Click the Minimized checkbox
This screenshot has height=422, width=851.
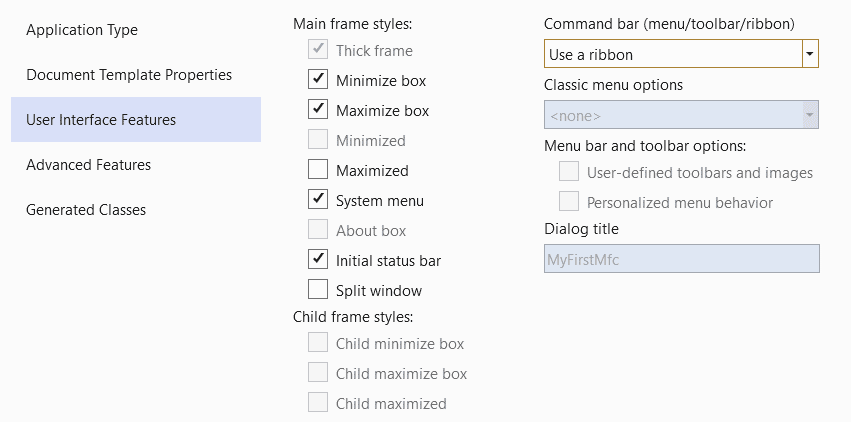[x=318, y=140]
